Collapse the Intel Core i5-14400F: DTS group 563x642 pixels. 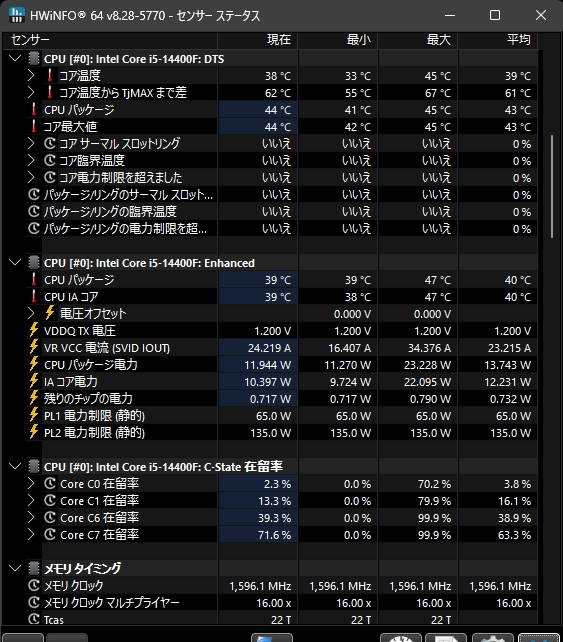(x=15, y=59)
